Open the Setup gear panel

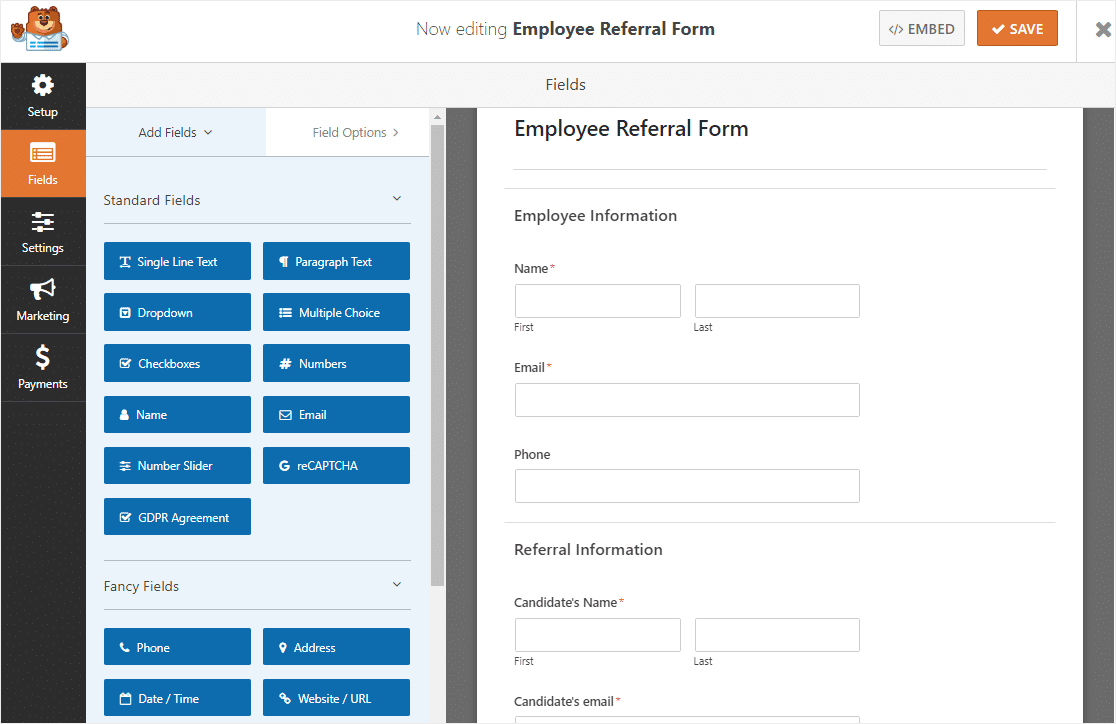tap(43, 96)
